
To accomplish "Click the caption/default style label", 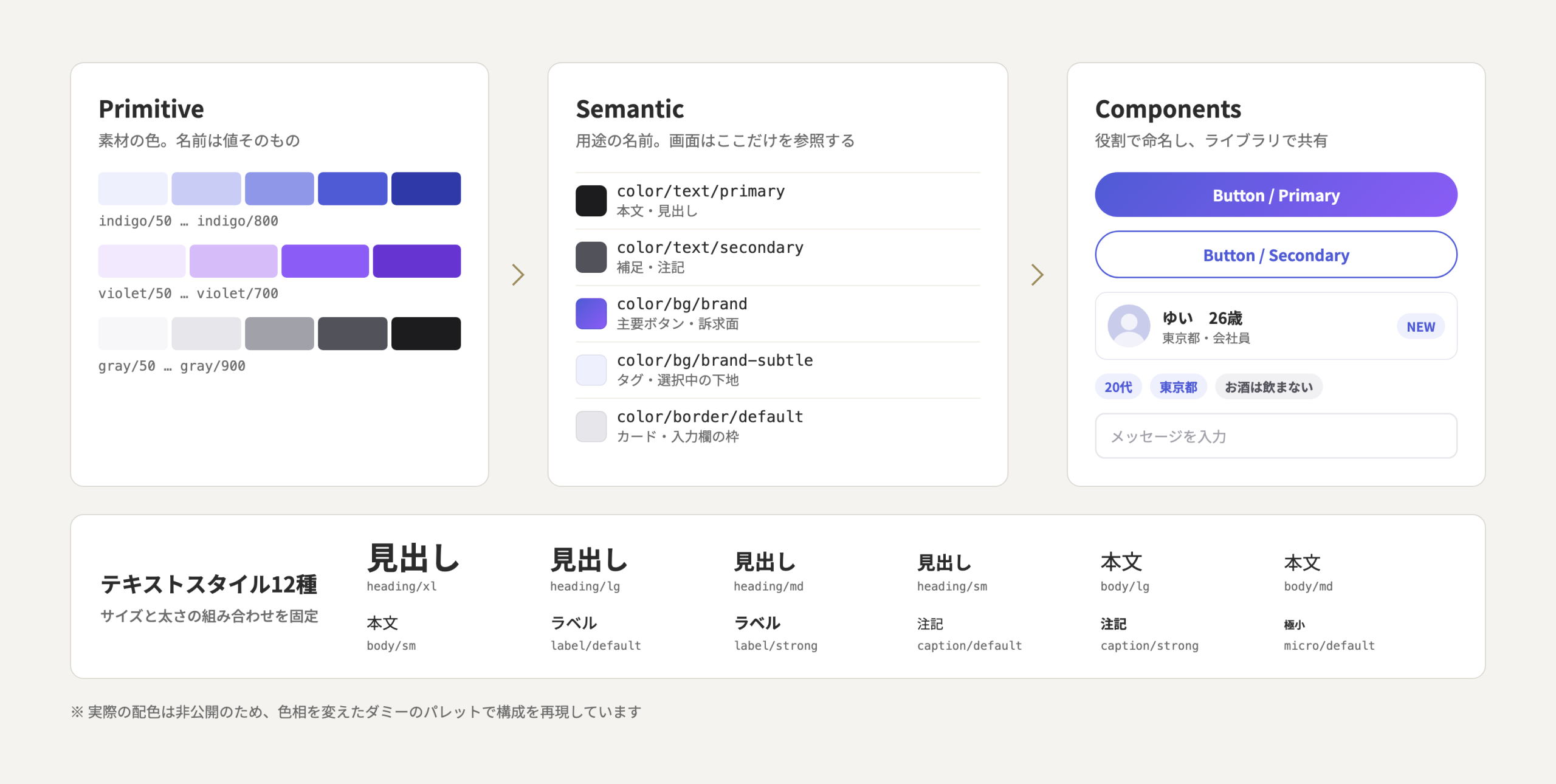I will pyautogui.click(x=969, y=645).
